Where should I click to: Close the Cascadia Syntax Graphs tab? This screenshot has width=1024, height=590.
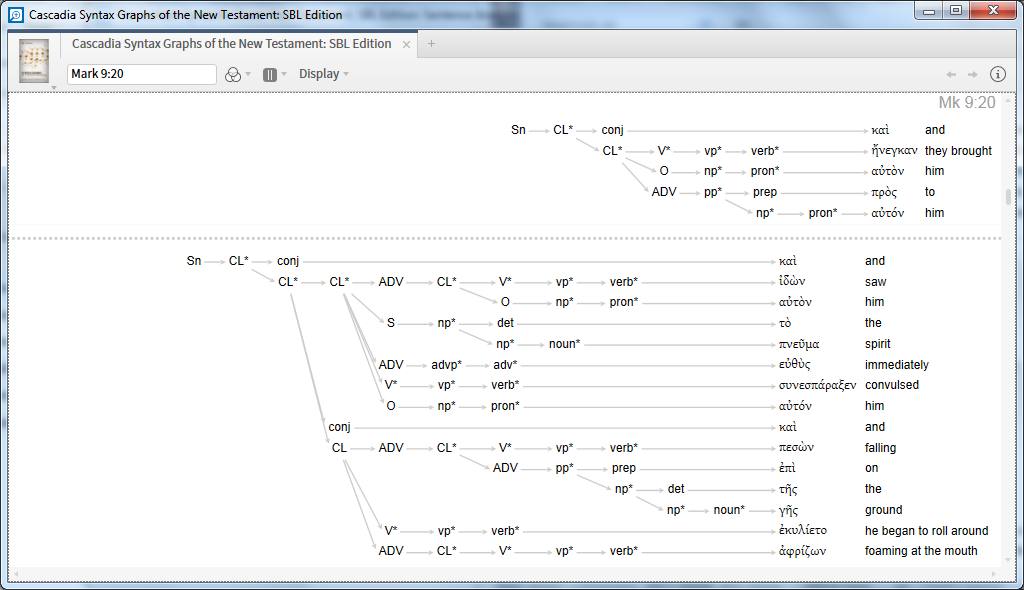pyautogui.click(x=406, y=44)
